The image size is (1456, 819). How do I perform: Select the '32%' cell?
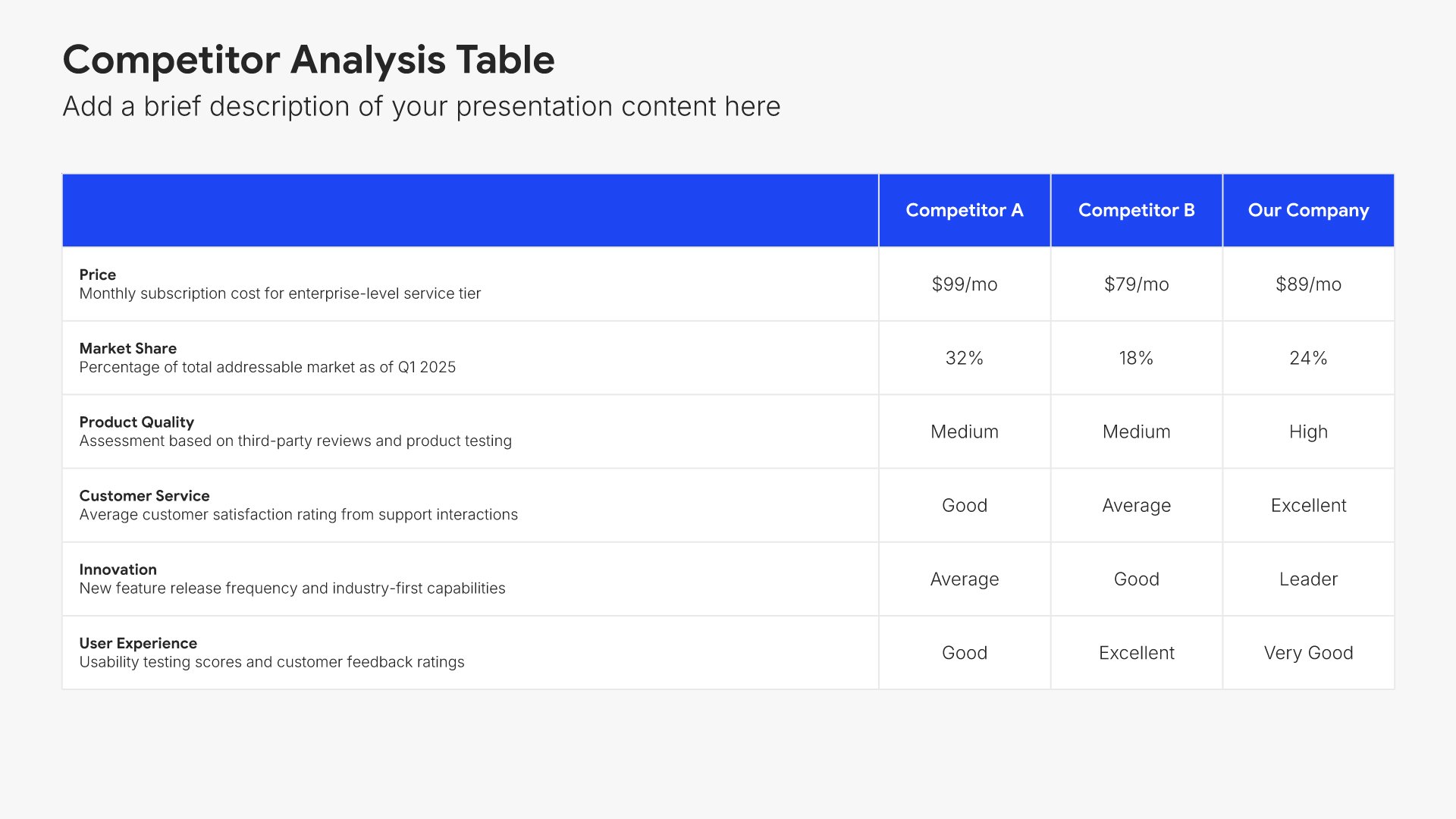(x=965, y=358)
